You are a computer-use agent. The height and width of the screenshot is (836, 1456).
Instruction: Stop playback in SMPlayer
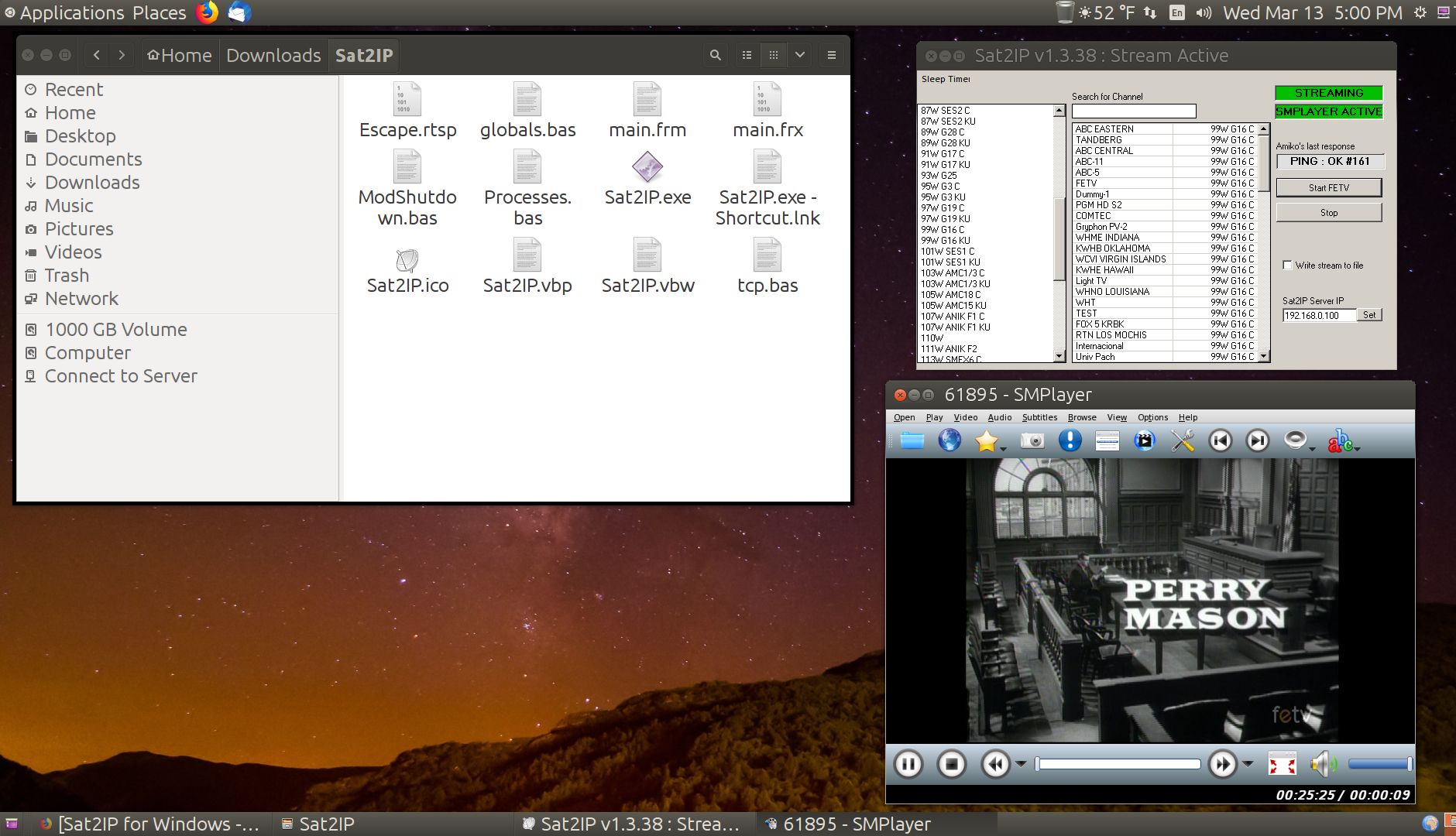coord(951,765)
